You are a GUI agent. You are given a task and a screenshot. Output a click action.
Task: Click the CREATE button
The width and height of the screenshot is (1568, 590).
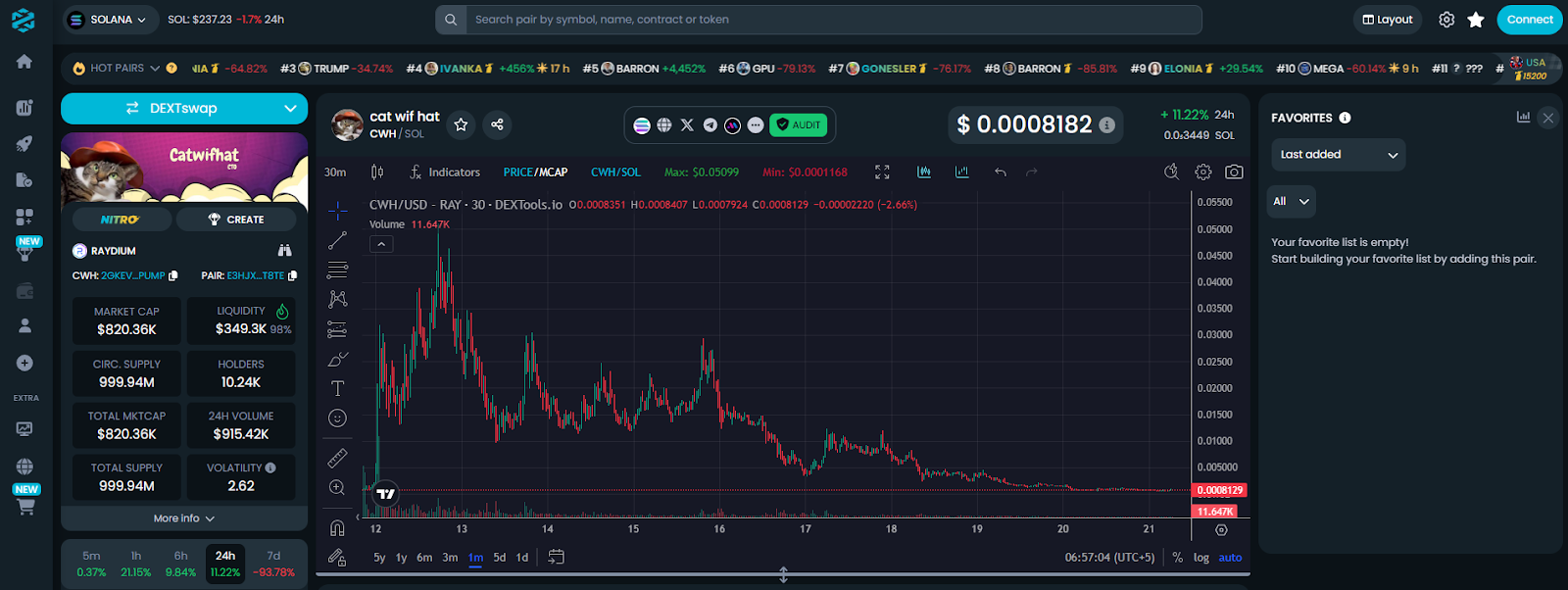coord(236,220)
